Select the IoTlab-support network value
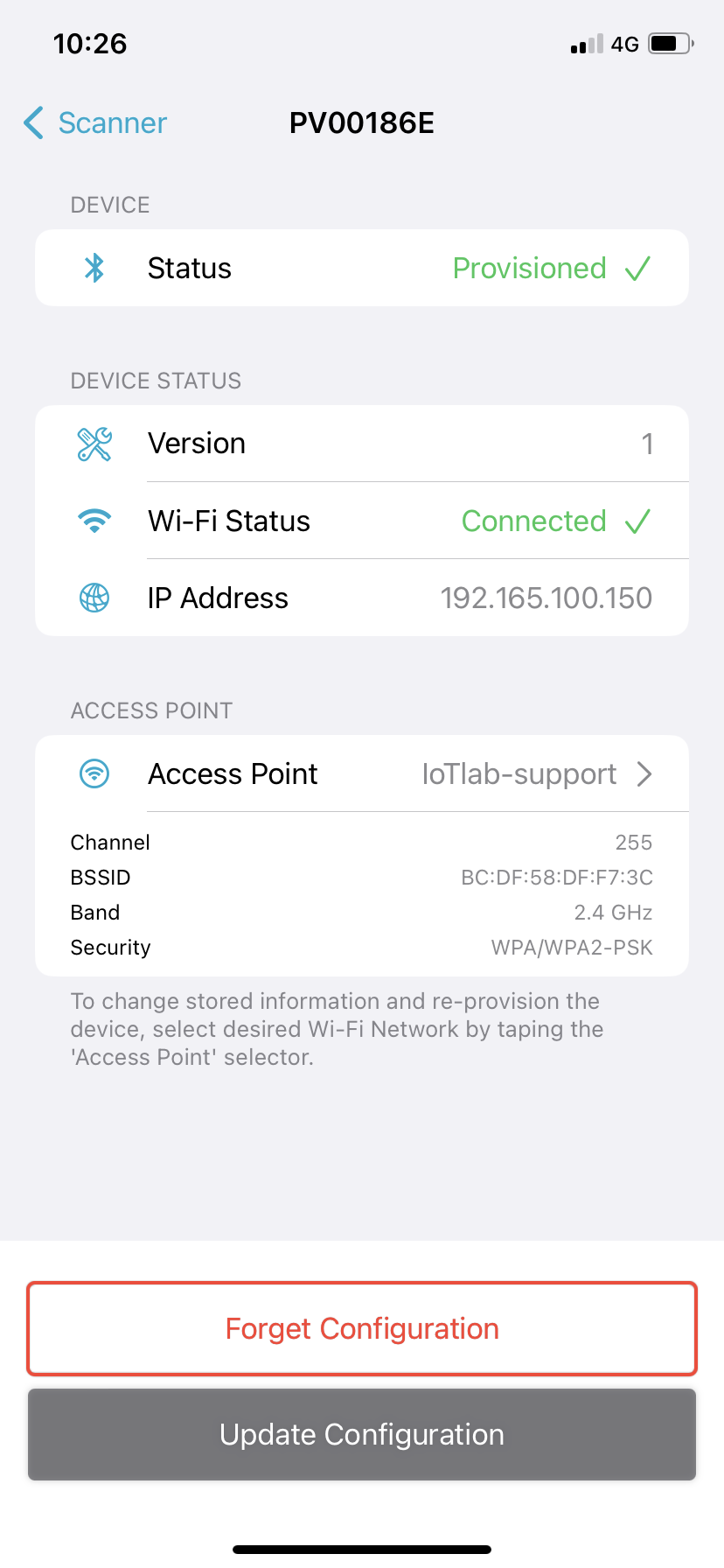724x1568 pixels. 519,774
